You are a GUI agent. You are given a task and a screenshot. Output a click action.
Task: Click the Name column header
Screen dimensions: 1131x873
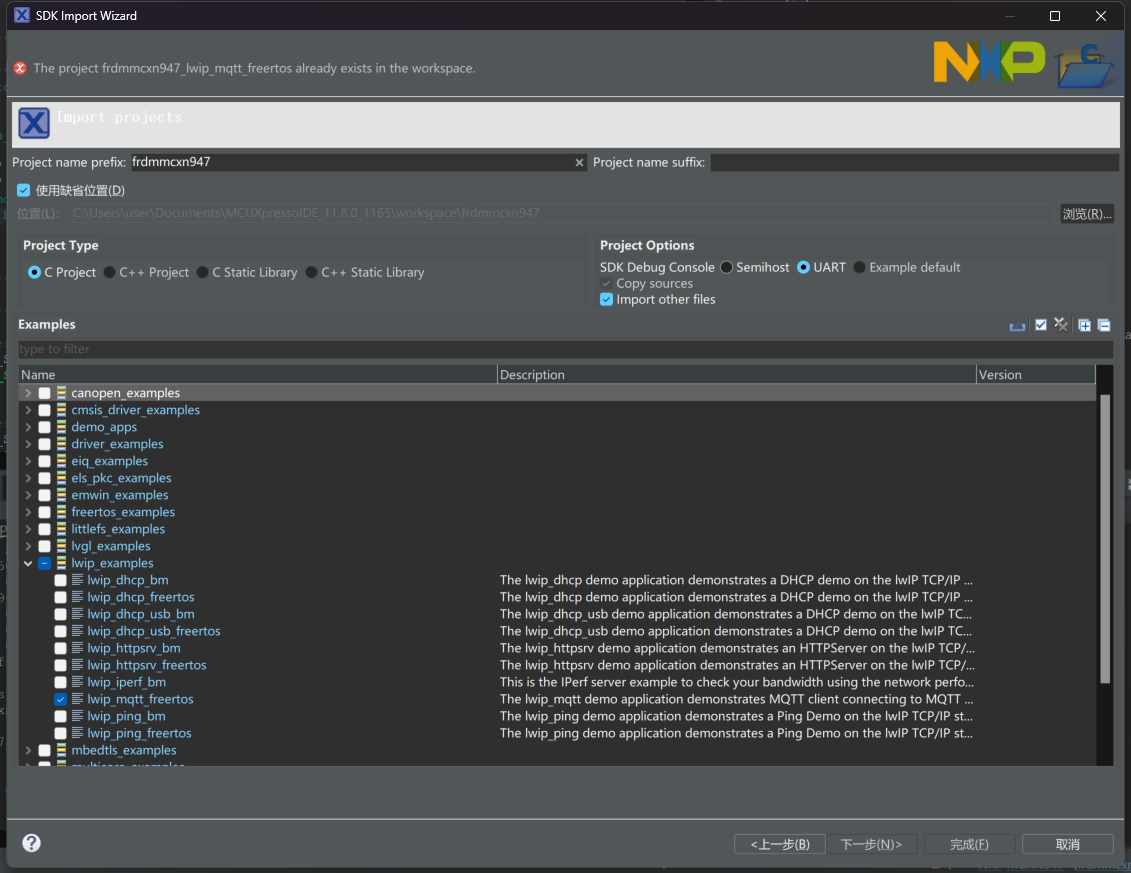click(x=258, y=374)
